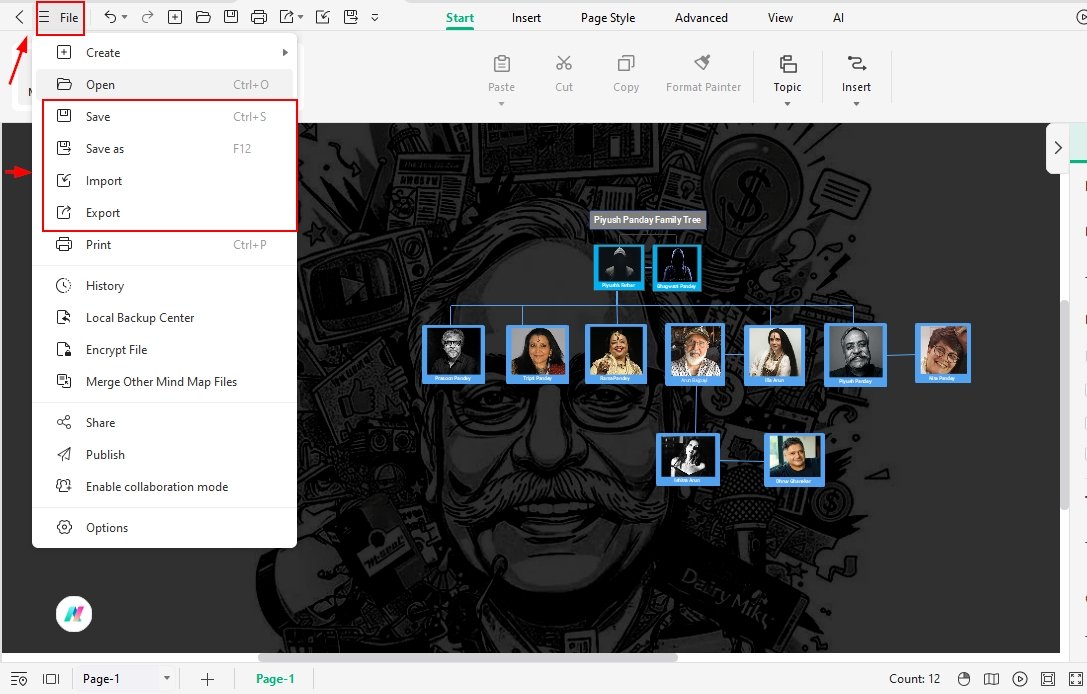Click the Undo arrow icon
Screen dimensions: 1087x694
[x=108, y=16]
